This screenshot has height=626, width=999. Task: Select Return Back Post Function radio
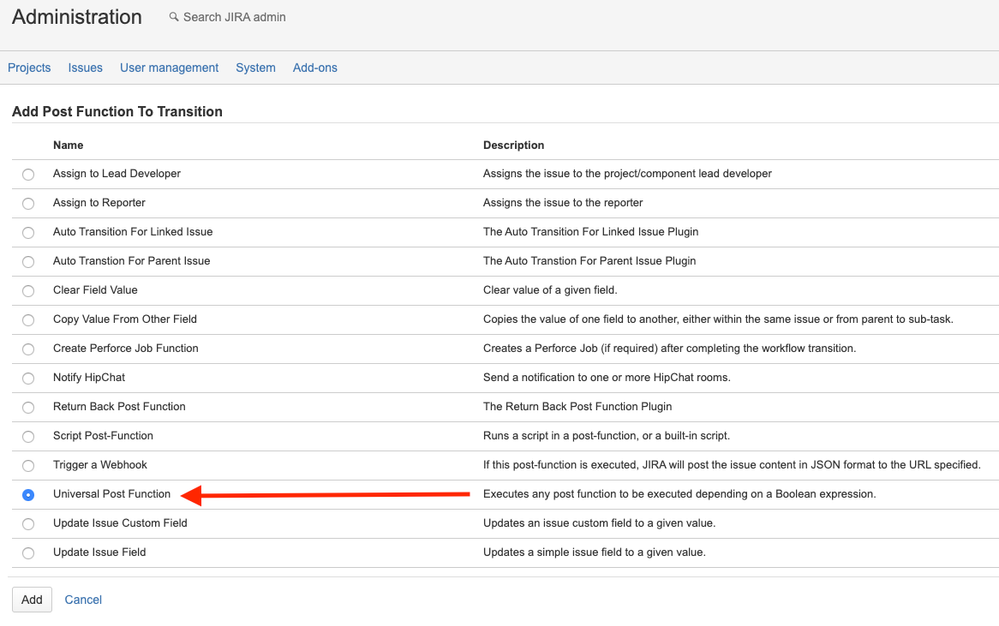pyautogui.click(x=28, y=408)
